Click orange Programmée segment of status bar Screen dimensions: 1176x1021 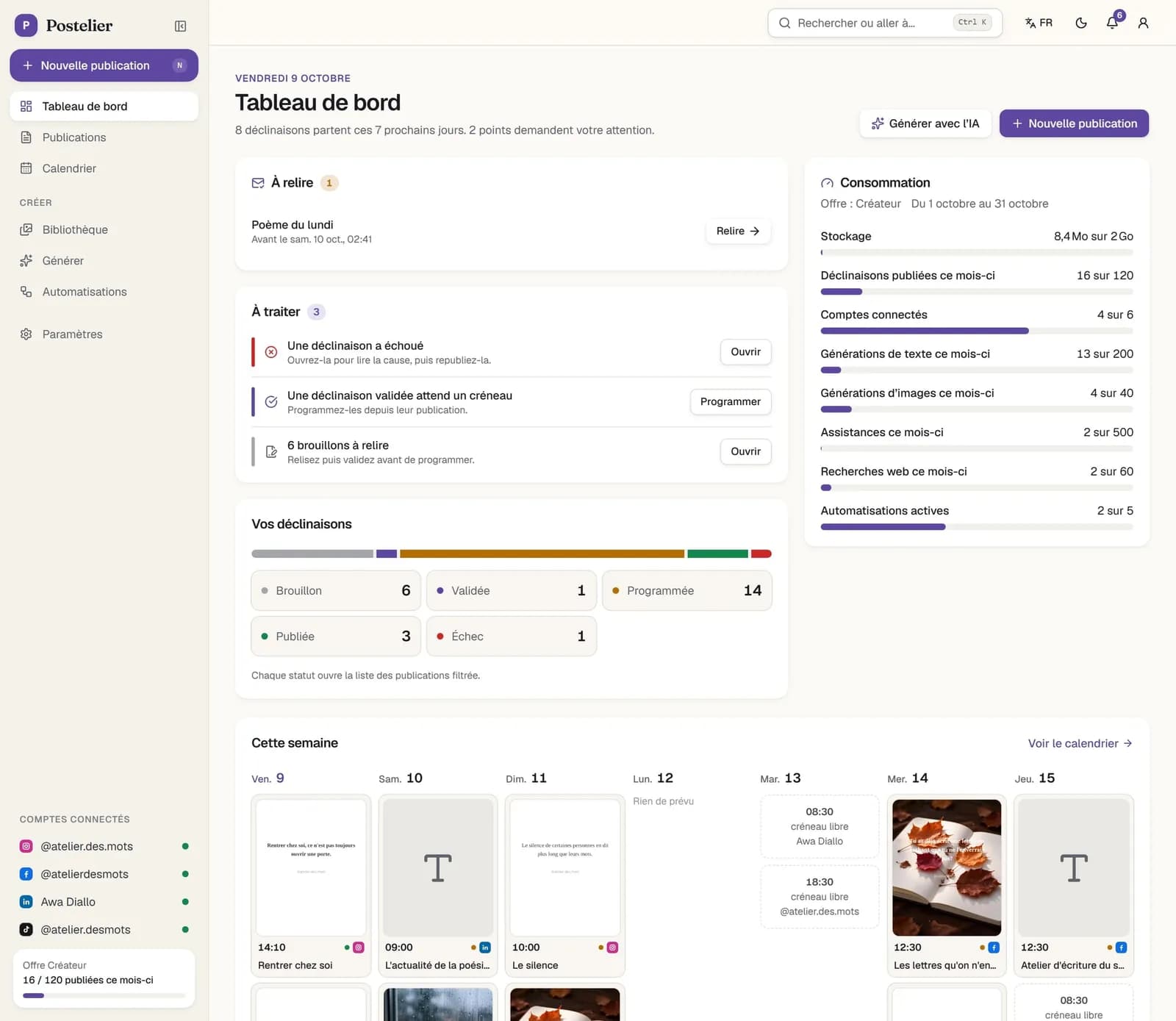tap(542, 554)
